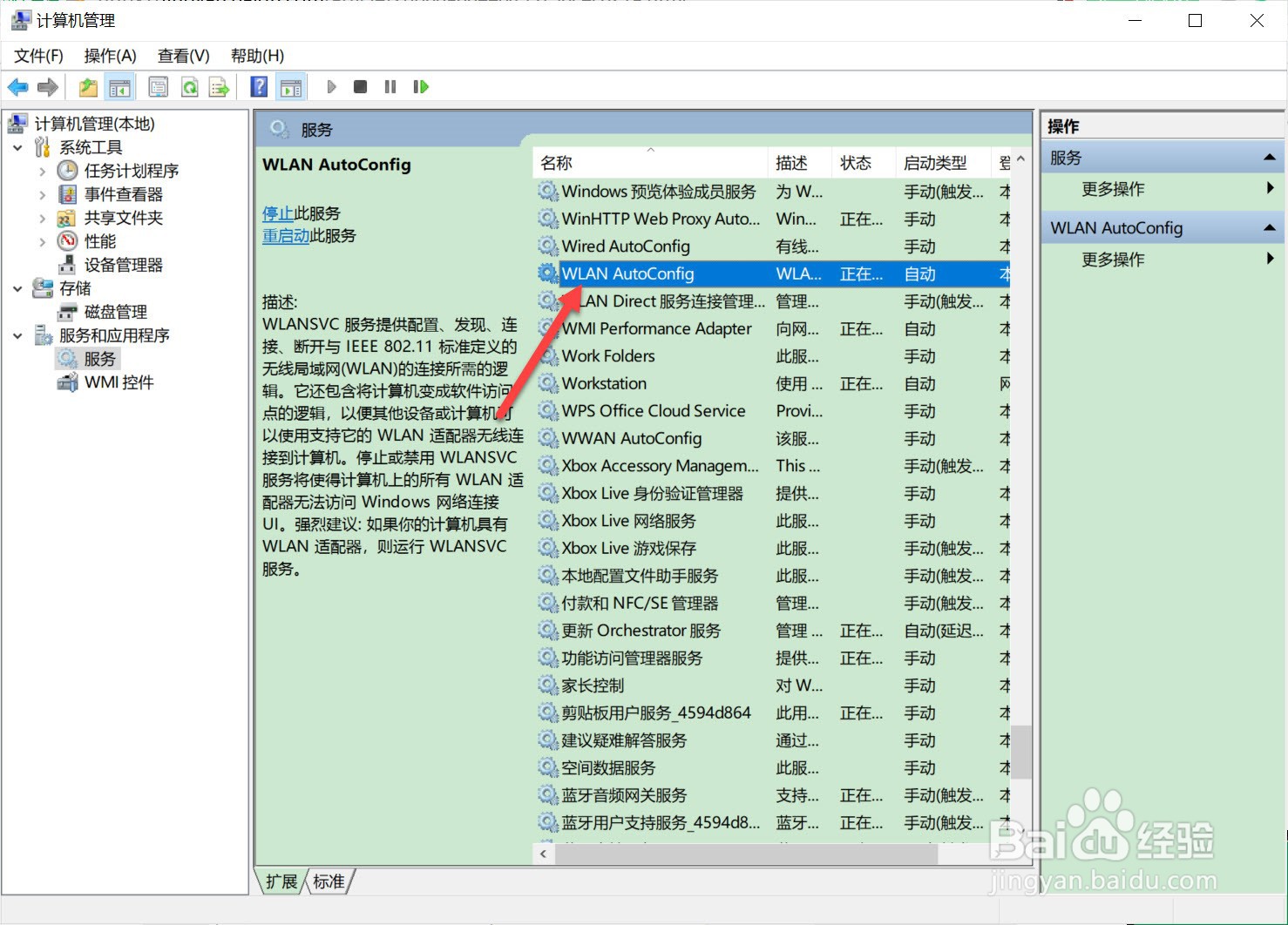Select the WWAN AutoConfig service

[771, 438]
